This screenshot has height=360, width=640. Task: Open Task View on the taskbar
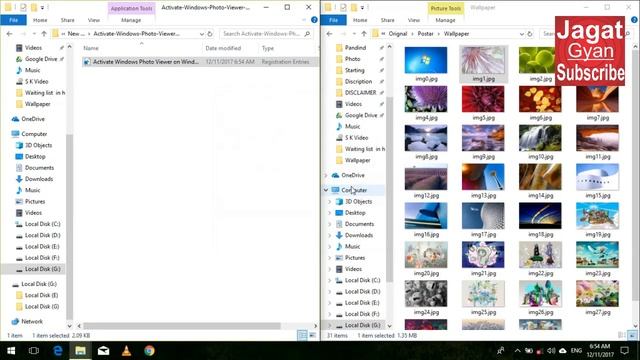34,351
